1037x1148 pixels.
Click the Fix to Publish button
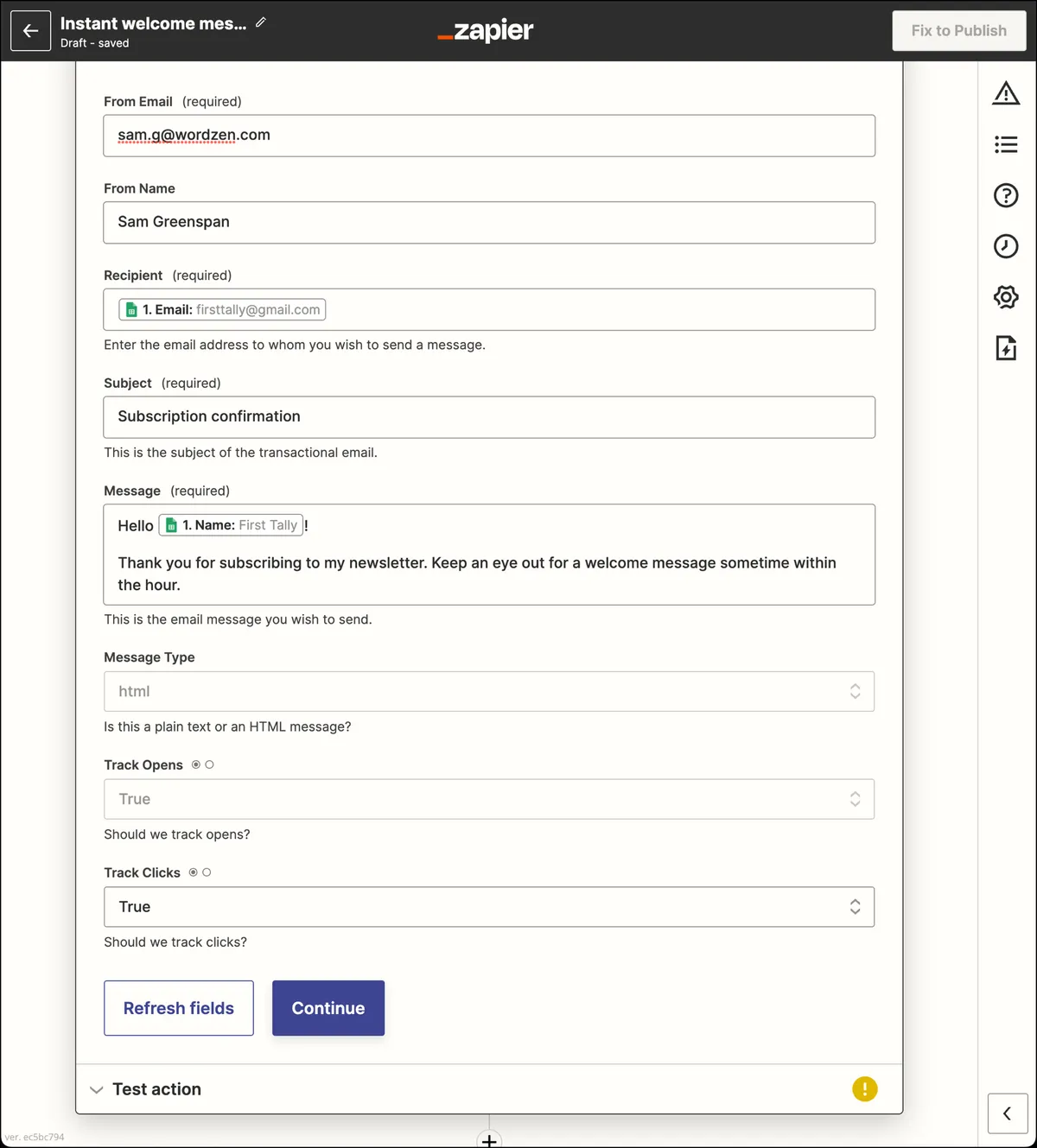959,31
